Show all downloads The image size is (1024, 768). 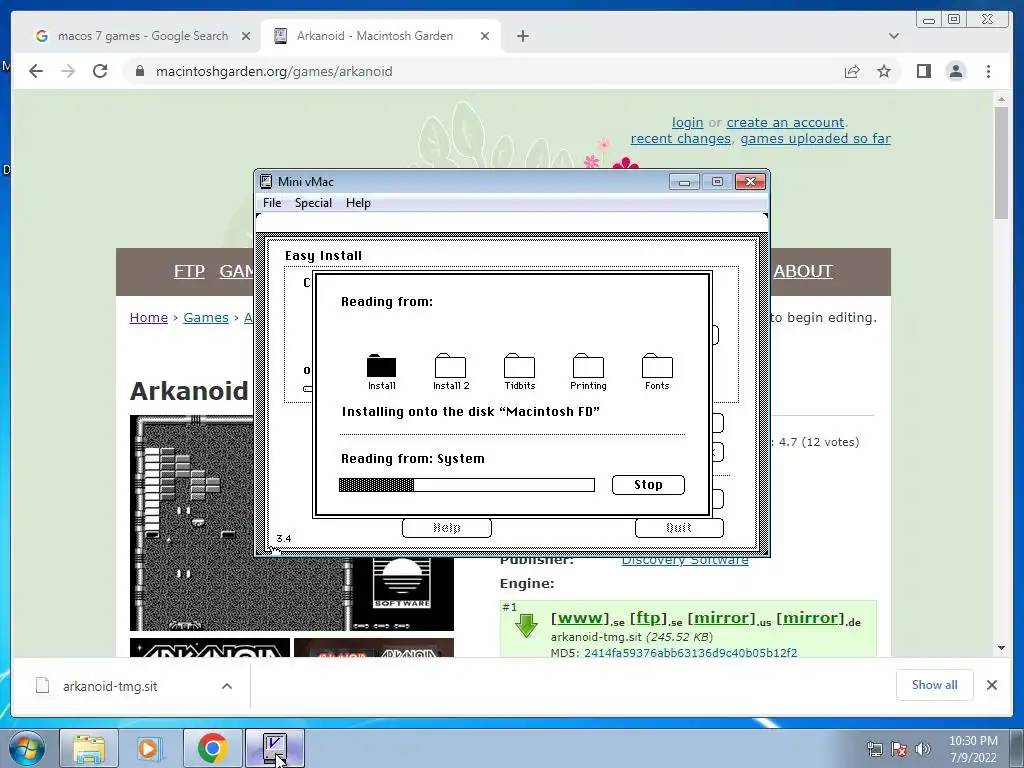pos(935,685)
